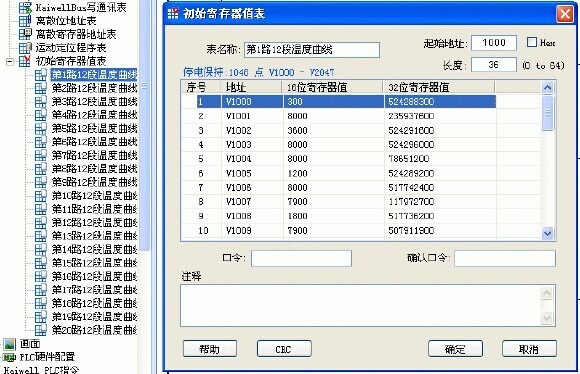
Task: Click the register table's scroll-down arrow
Action: pyautogui.click(x=547, y=233)
